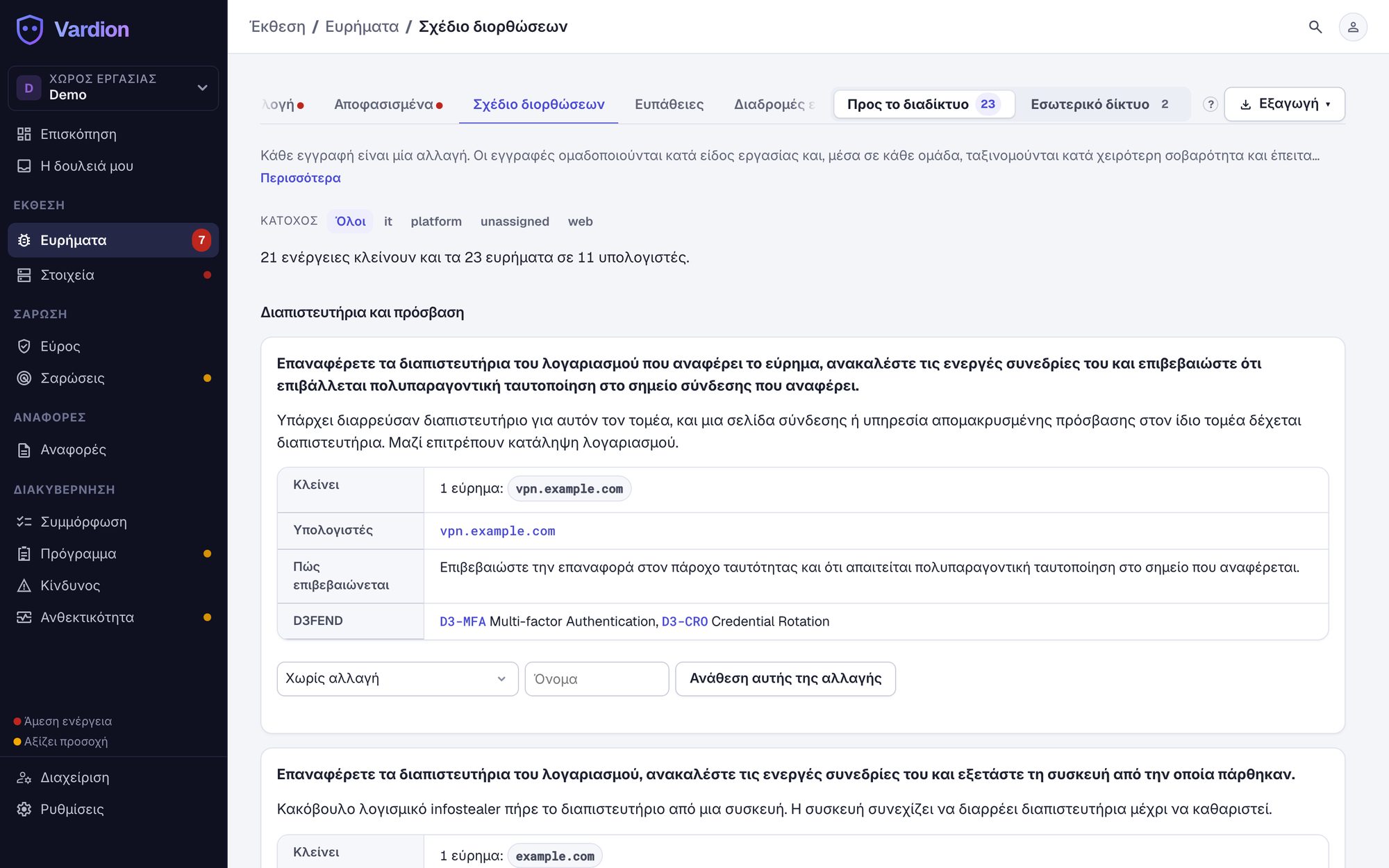Screen dimensions: 1389x868
Task: Open Ανθεκτικότητα resilience page
Action: click(x=113, y=617)
